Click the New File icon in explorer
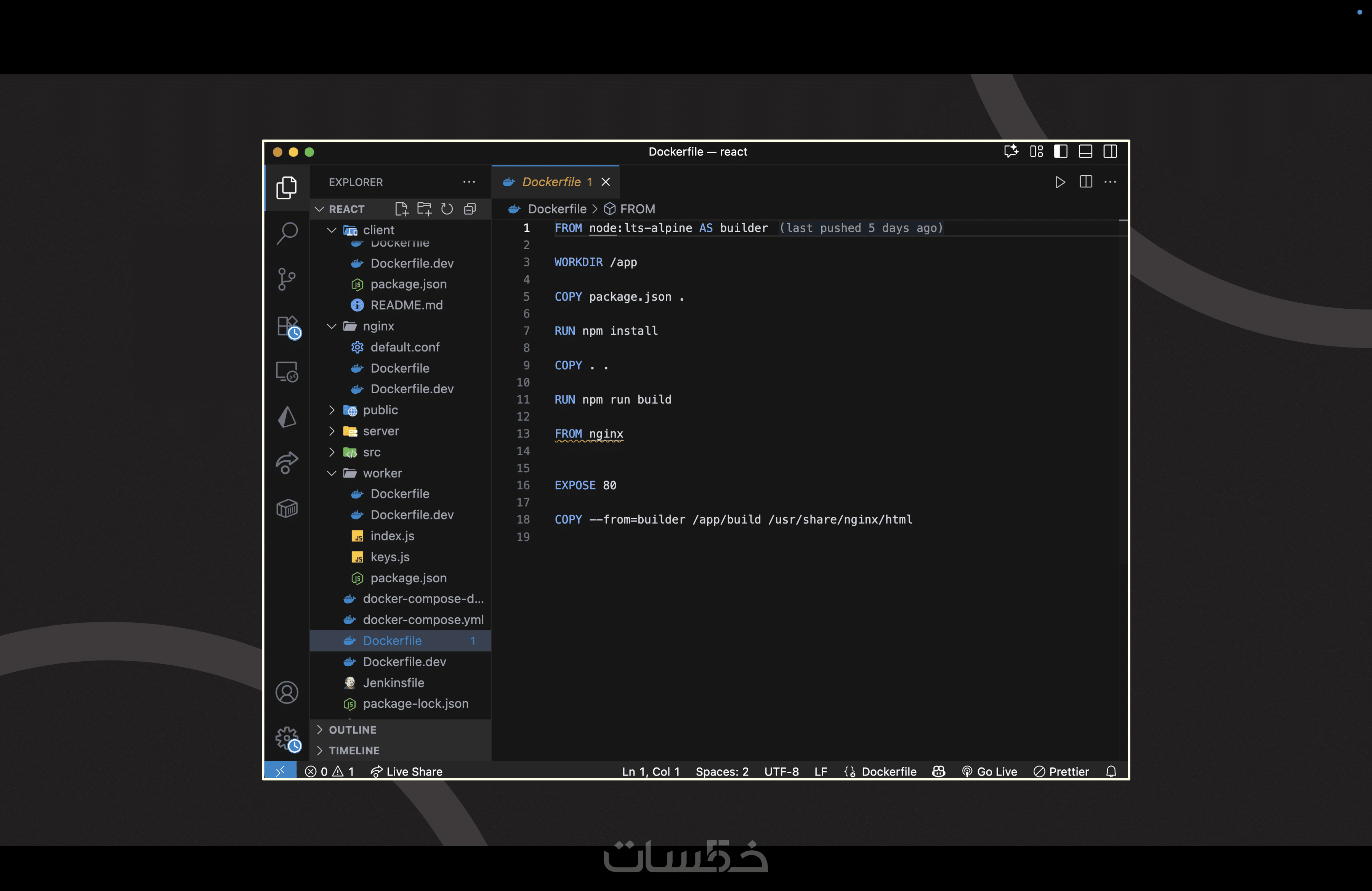The width and height of the screenshot is (1372, 891). click(401, 208)
